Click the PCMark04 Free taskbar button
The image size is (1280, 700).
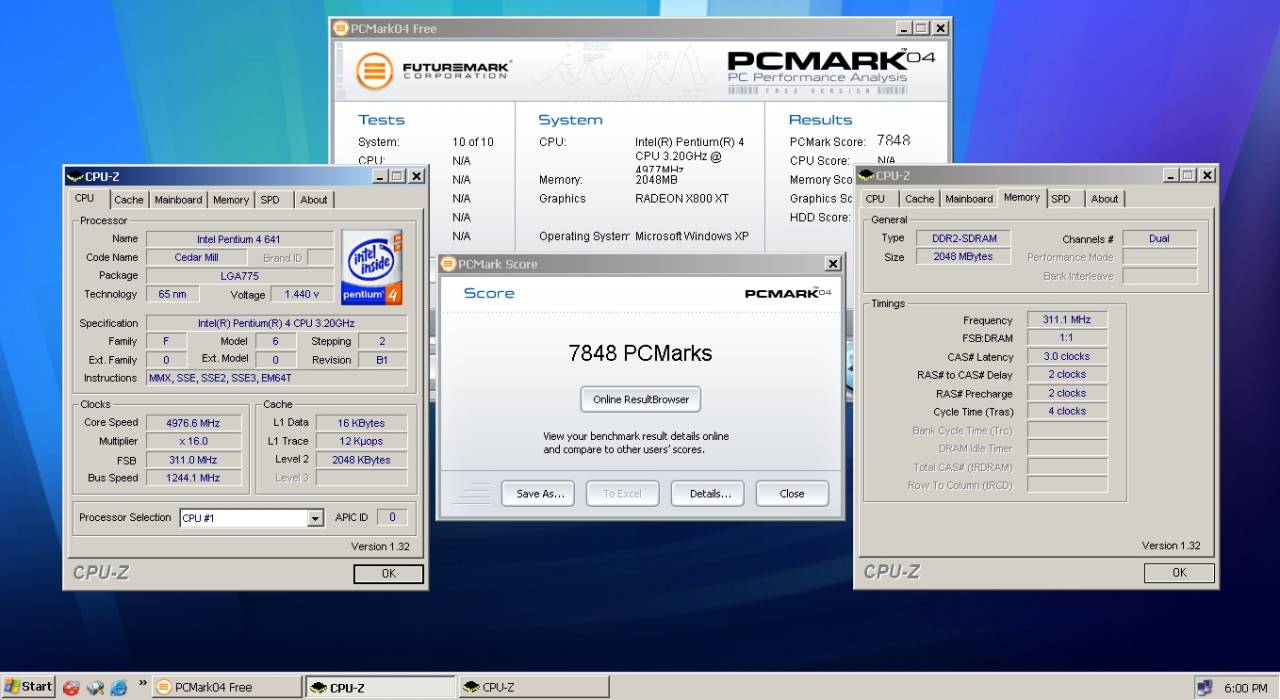[x=228, y=687]
